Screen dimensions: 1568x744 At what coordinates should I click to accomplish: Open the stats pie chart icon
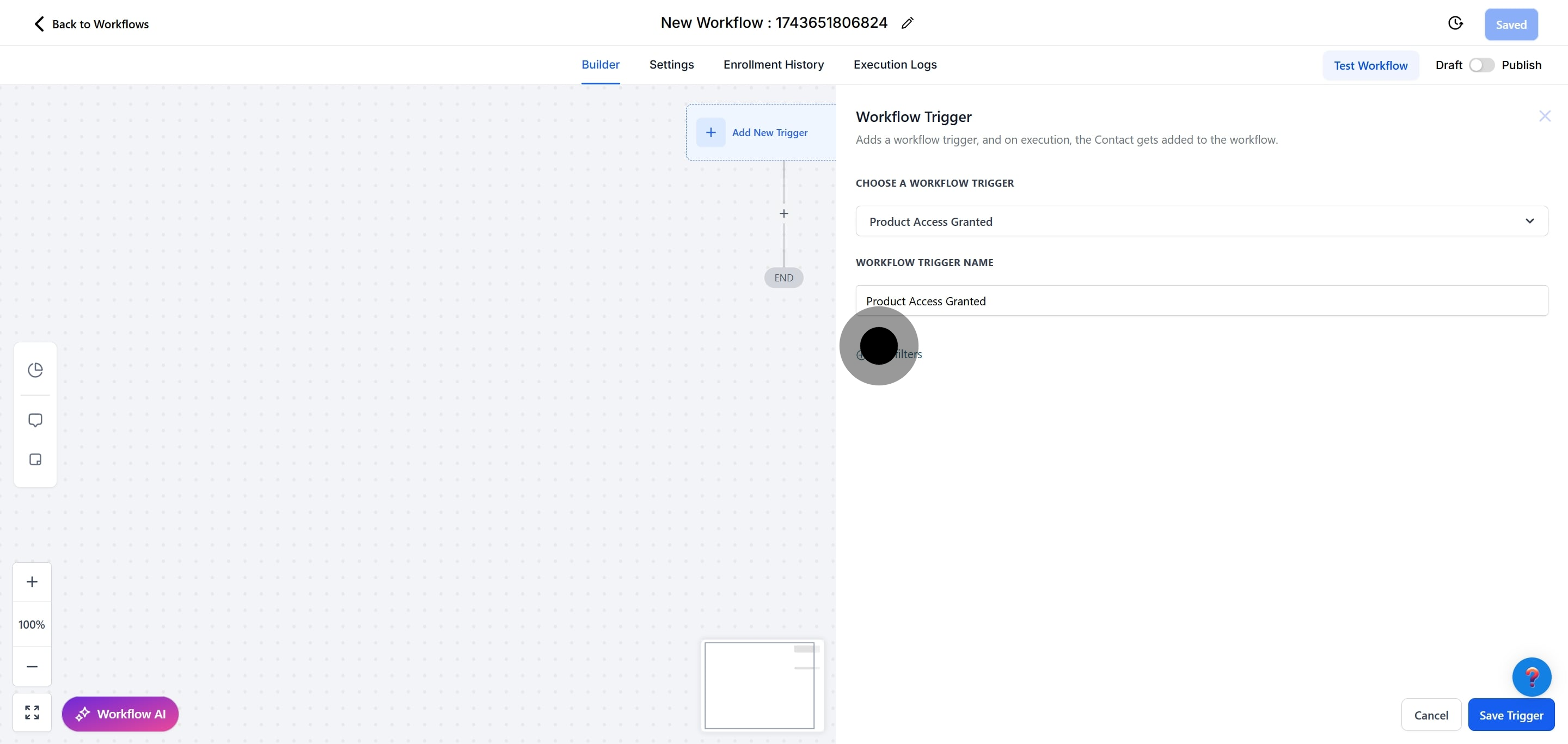(35, 370)
